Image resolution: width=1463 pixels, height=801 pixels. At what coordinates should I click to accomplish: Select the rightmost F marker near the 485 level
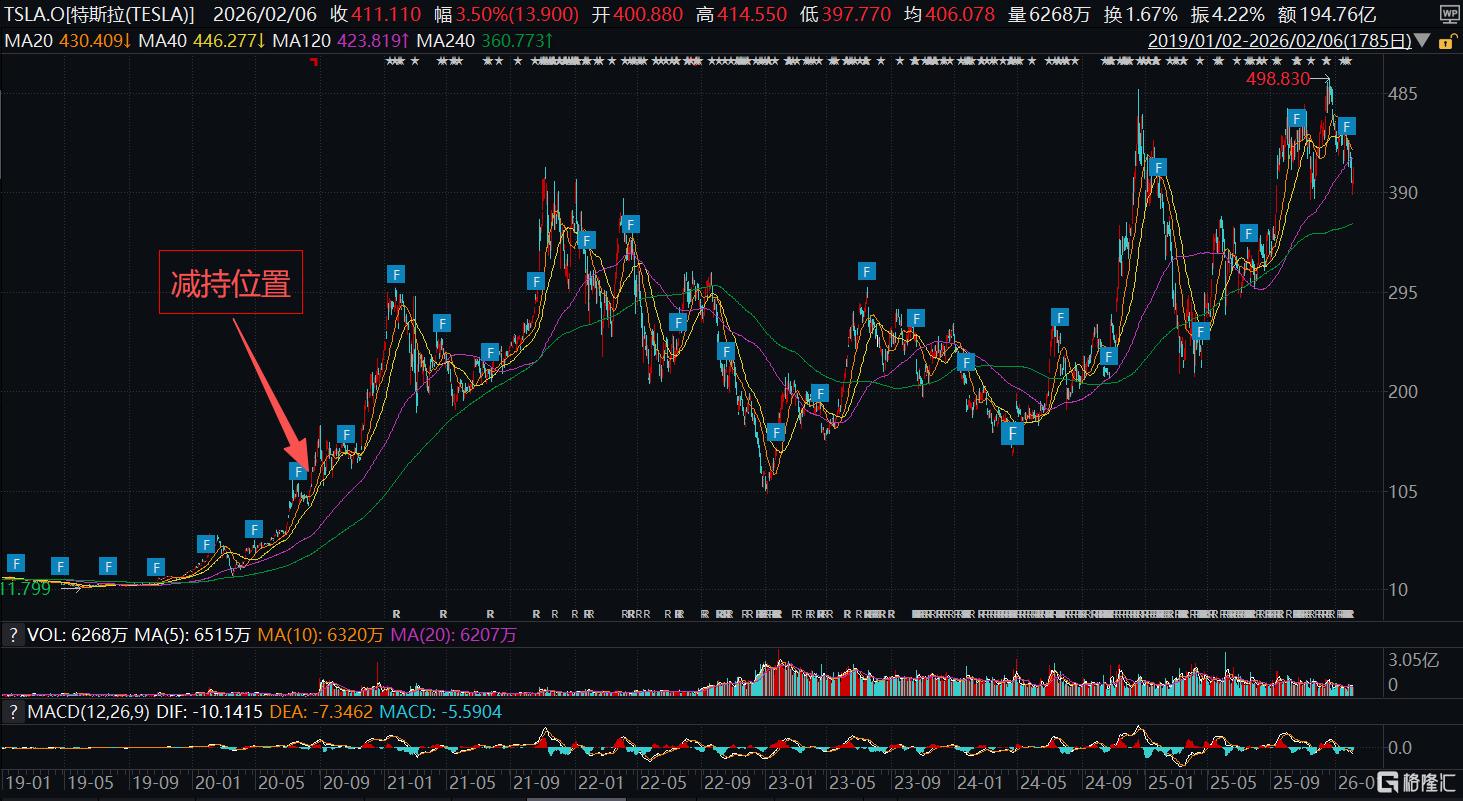click(1347, 126)
